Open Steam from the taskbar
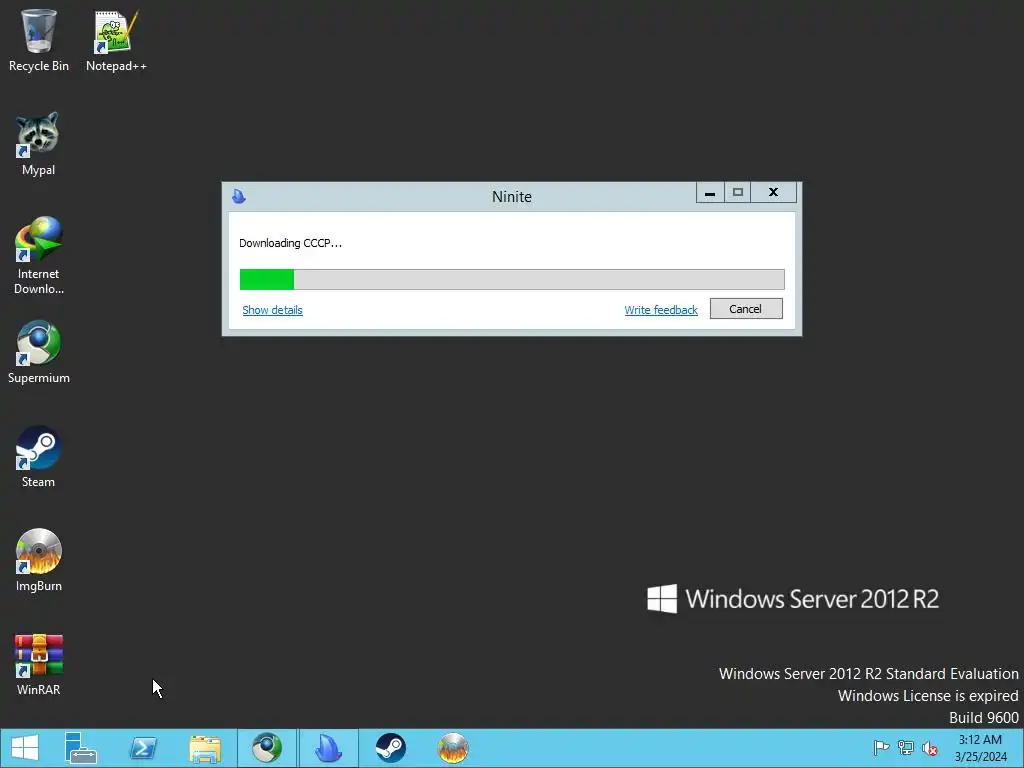The width and height of the screenshot is (1024, 768). coord(391,748)
